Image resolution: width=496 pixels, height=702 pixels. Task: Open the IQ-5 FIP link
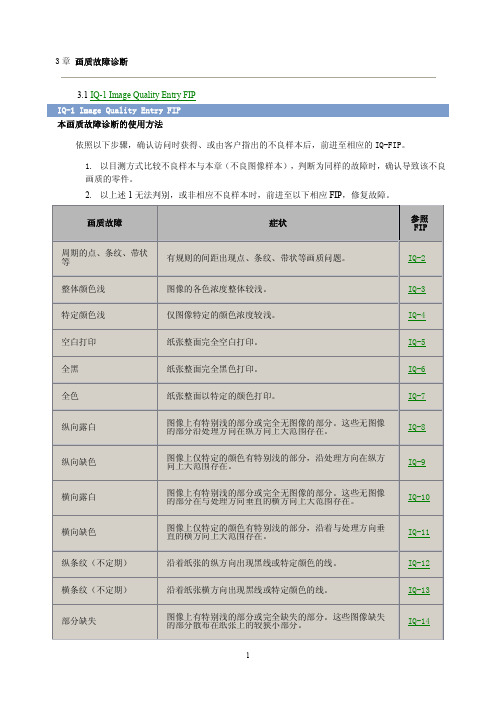click(416, 342)
